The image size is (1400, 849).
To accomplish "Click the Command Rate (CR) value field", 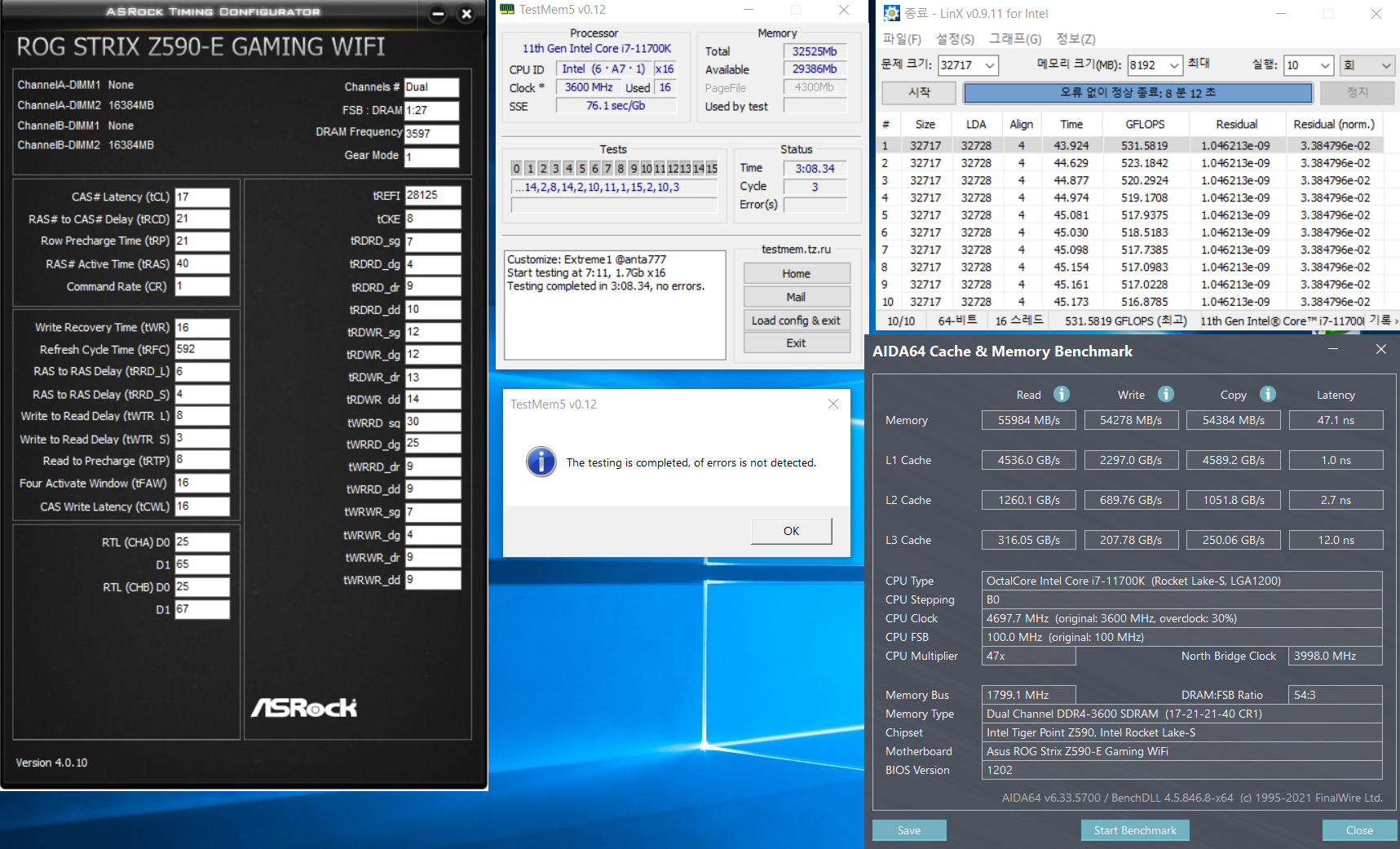I will click(202, 287).
